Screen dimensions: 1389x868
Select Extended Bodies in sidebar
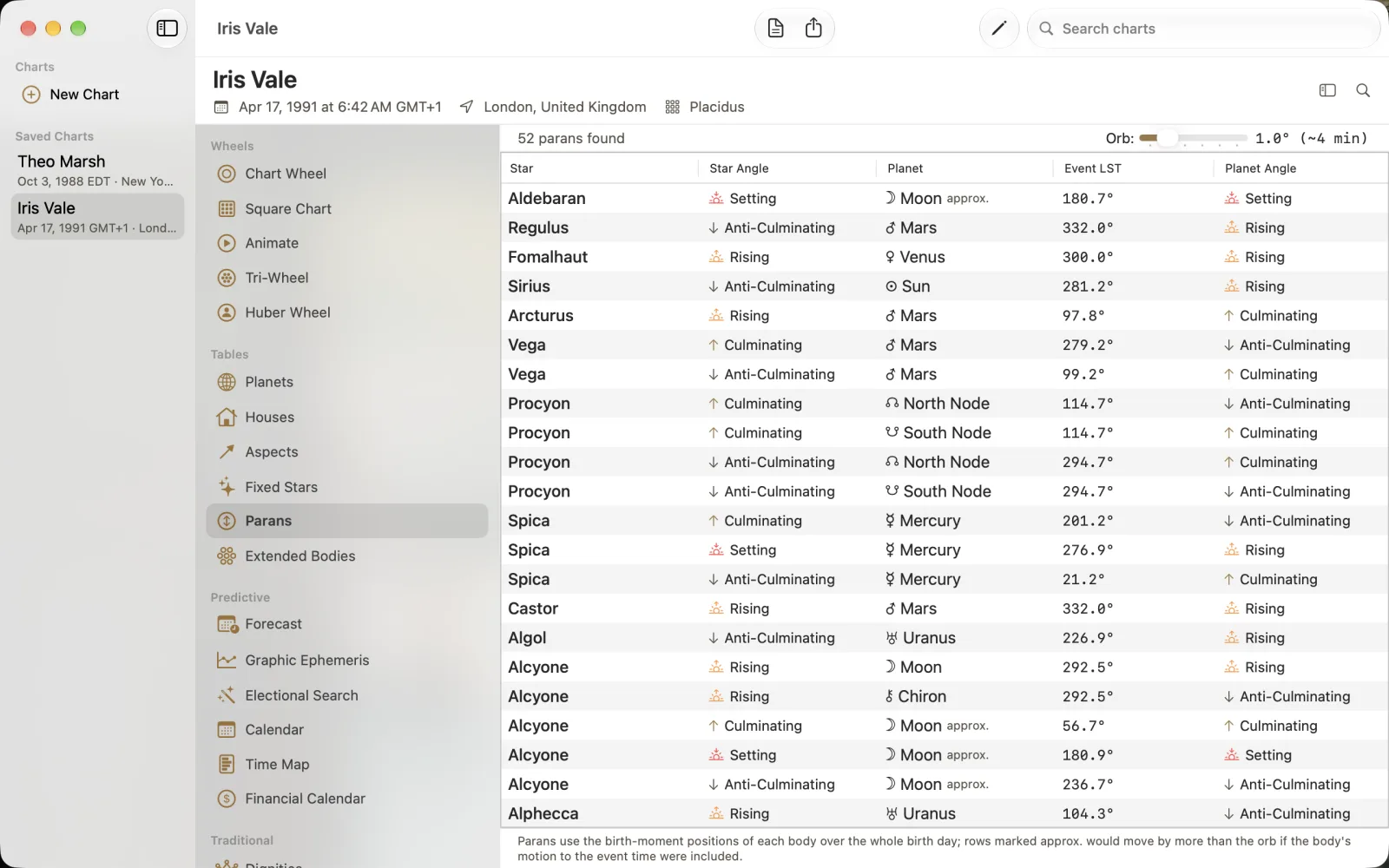click(347, 556)
